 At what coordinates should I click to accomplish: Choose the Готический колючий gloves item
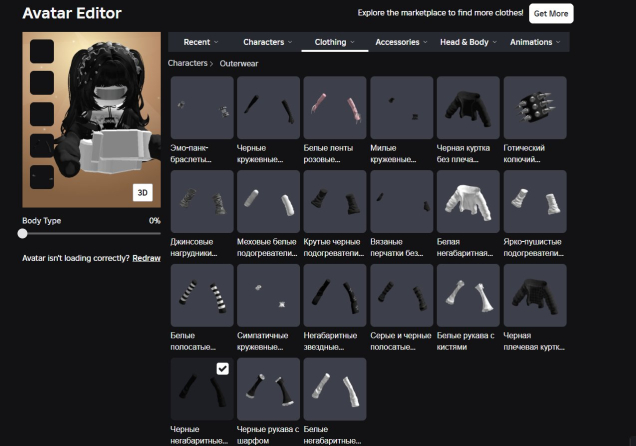(535, 107)
